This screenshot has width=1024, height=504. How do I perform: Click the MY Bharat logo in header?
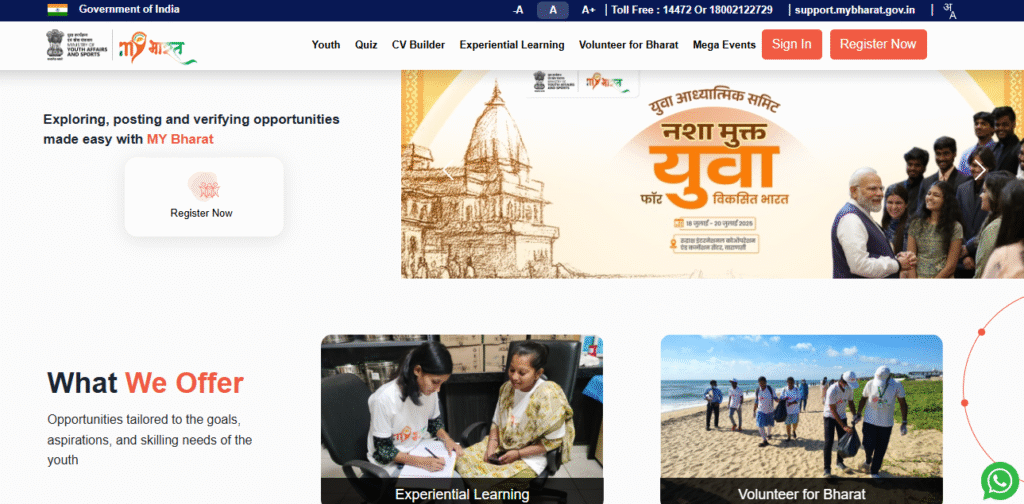click(x=157, y=47)
